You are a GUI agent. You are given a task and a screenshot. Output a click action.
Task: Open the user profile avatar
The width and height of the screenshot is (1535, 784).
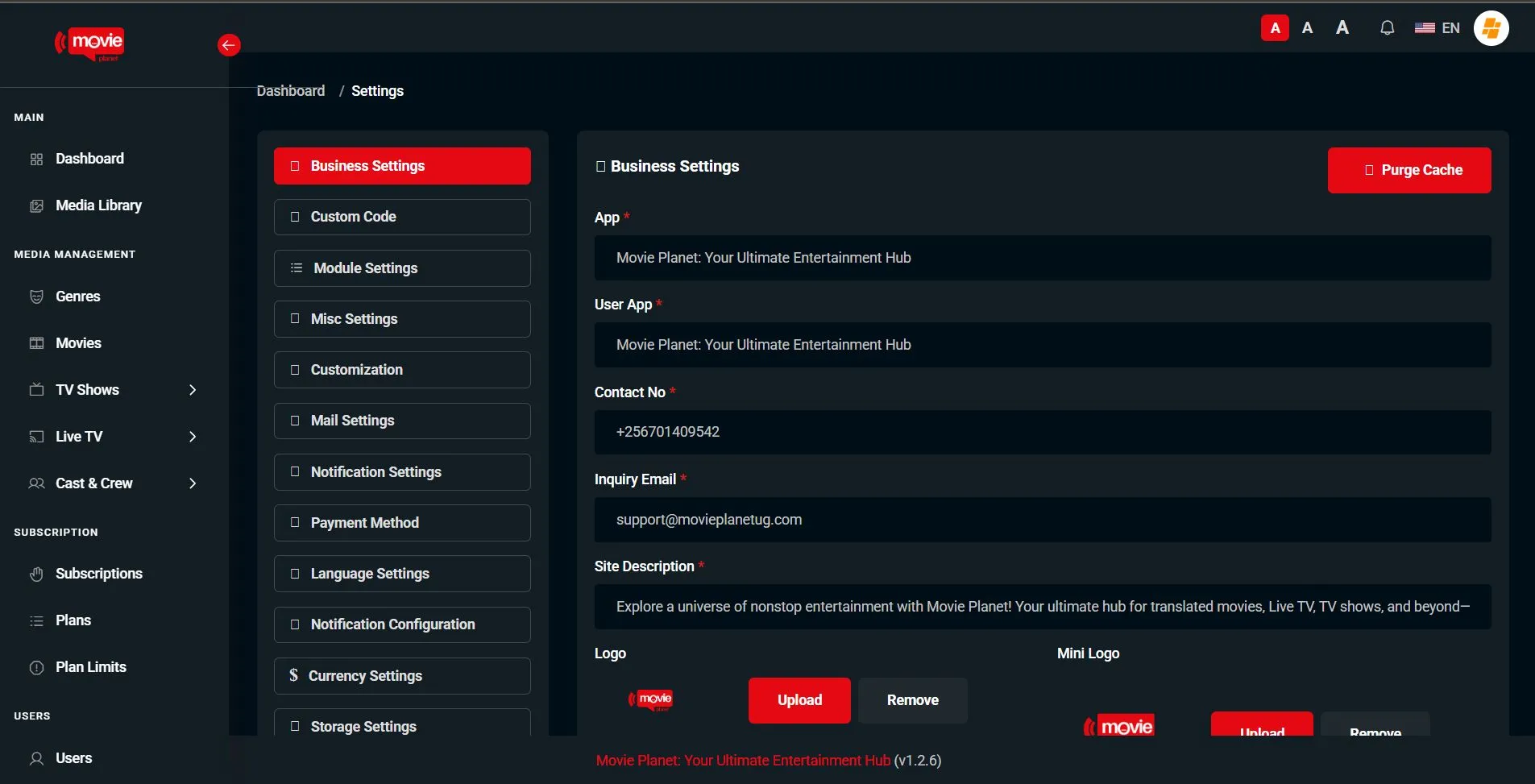tap(1491, 28)
